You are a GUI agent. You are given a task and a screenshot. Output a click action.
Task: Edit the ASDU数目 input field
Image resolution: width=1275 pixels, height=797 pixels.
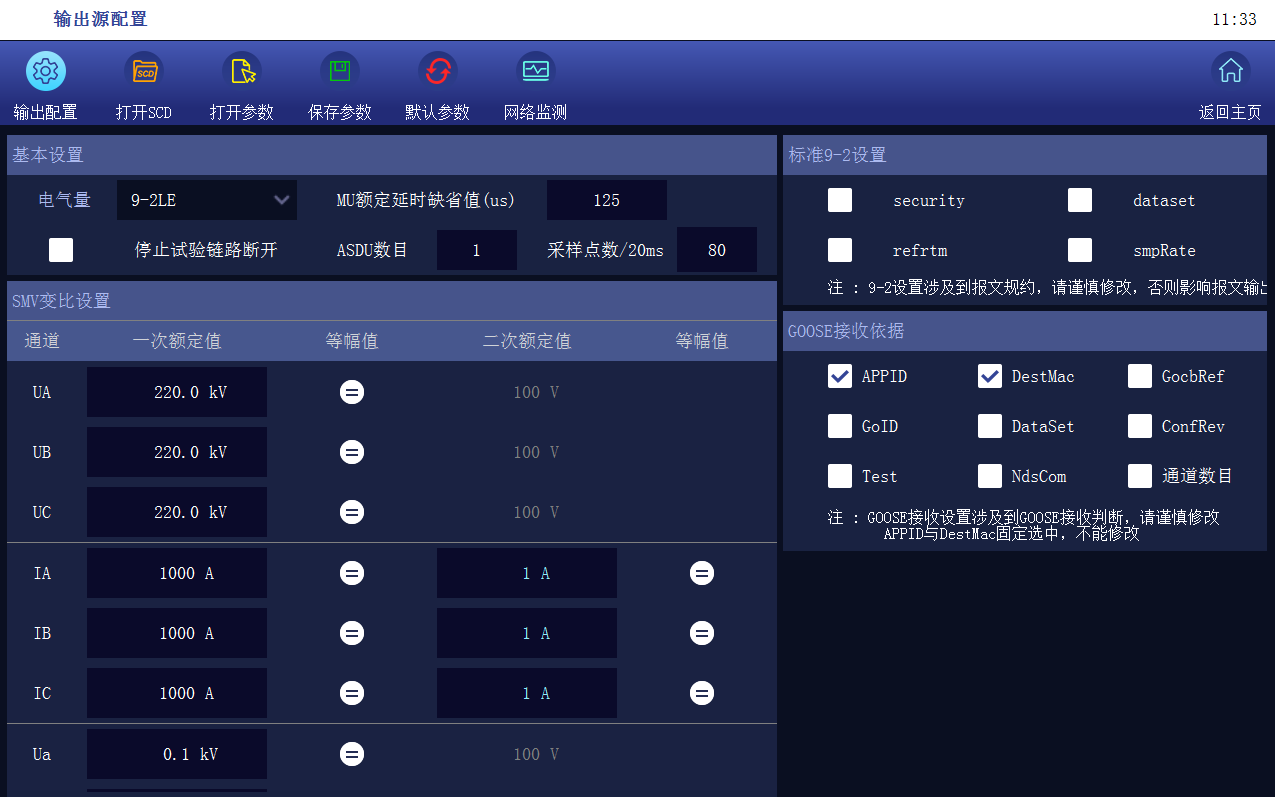pos(476,250)
